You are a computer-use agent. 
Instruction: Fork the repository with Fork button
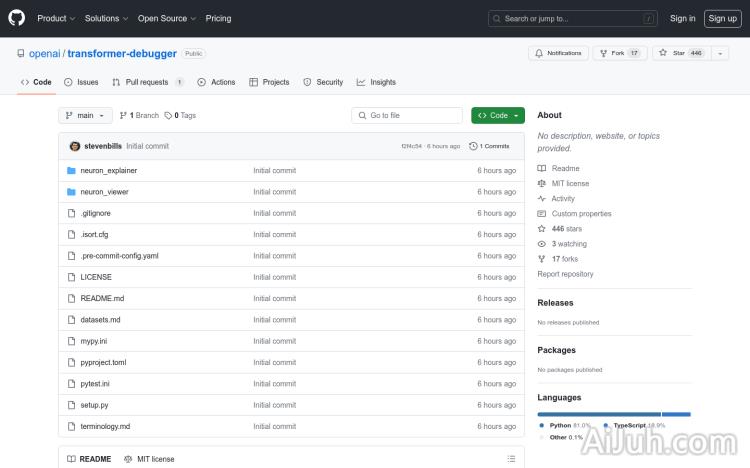click(x=620, y=53)
